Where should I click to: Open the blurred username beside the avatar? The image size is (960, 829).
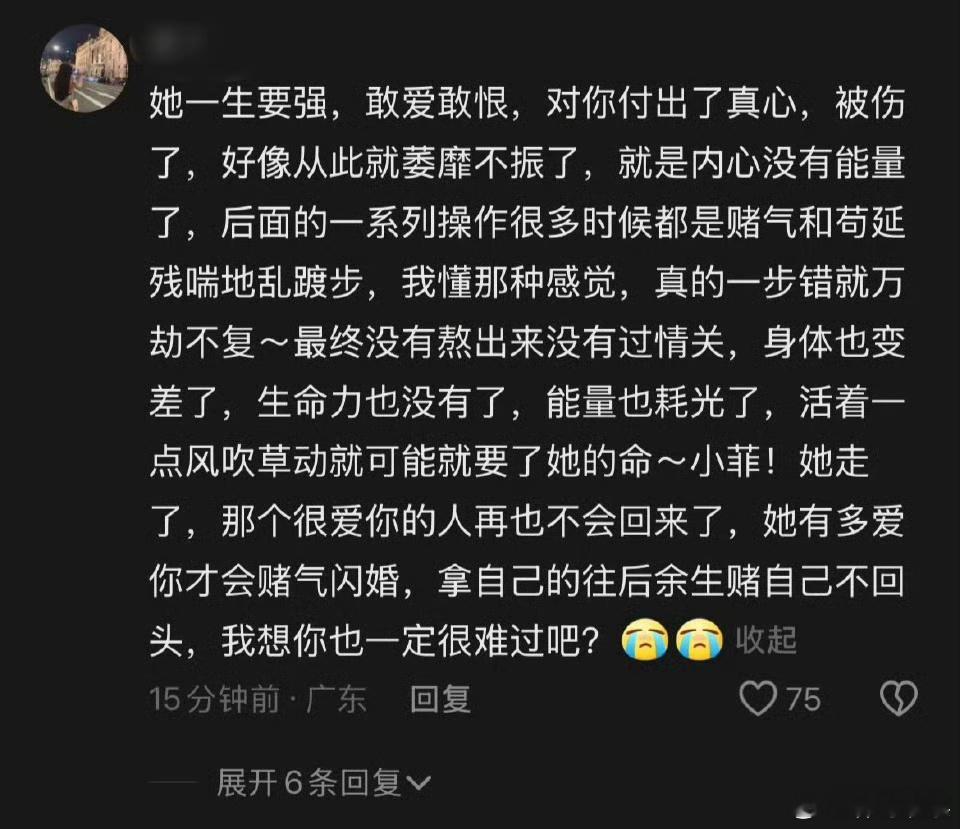173,45
